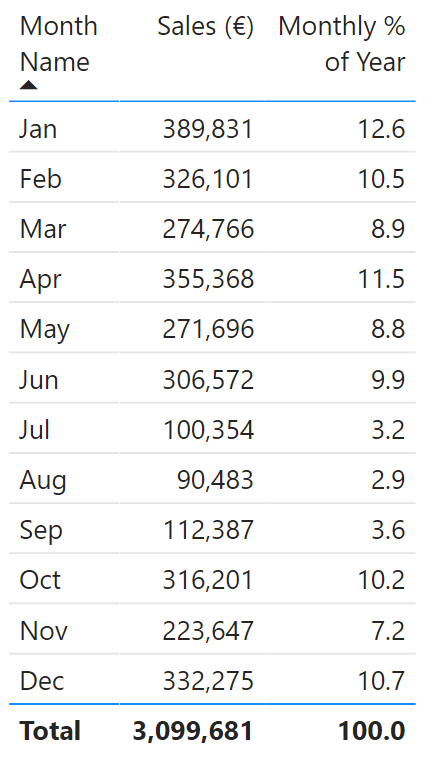Select the Jan row label

(38, 129)
